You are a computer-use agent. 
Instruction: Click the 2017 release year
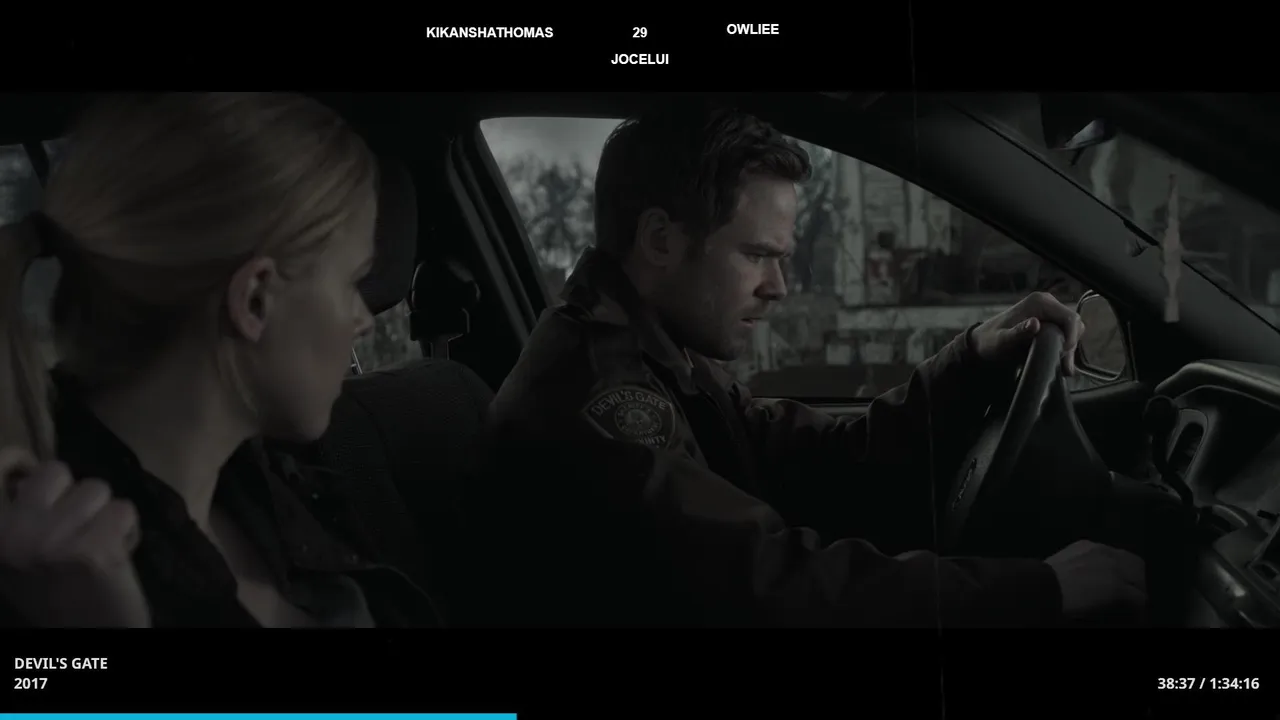point(31,684)
